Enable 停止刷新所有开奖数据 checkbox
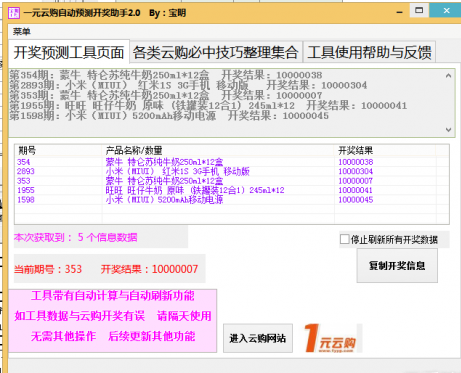The width and height of the screenshot is (461, 373). pos(344,239)
